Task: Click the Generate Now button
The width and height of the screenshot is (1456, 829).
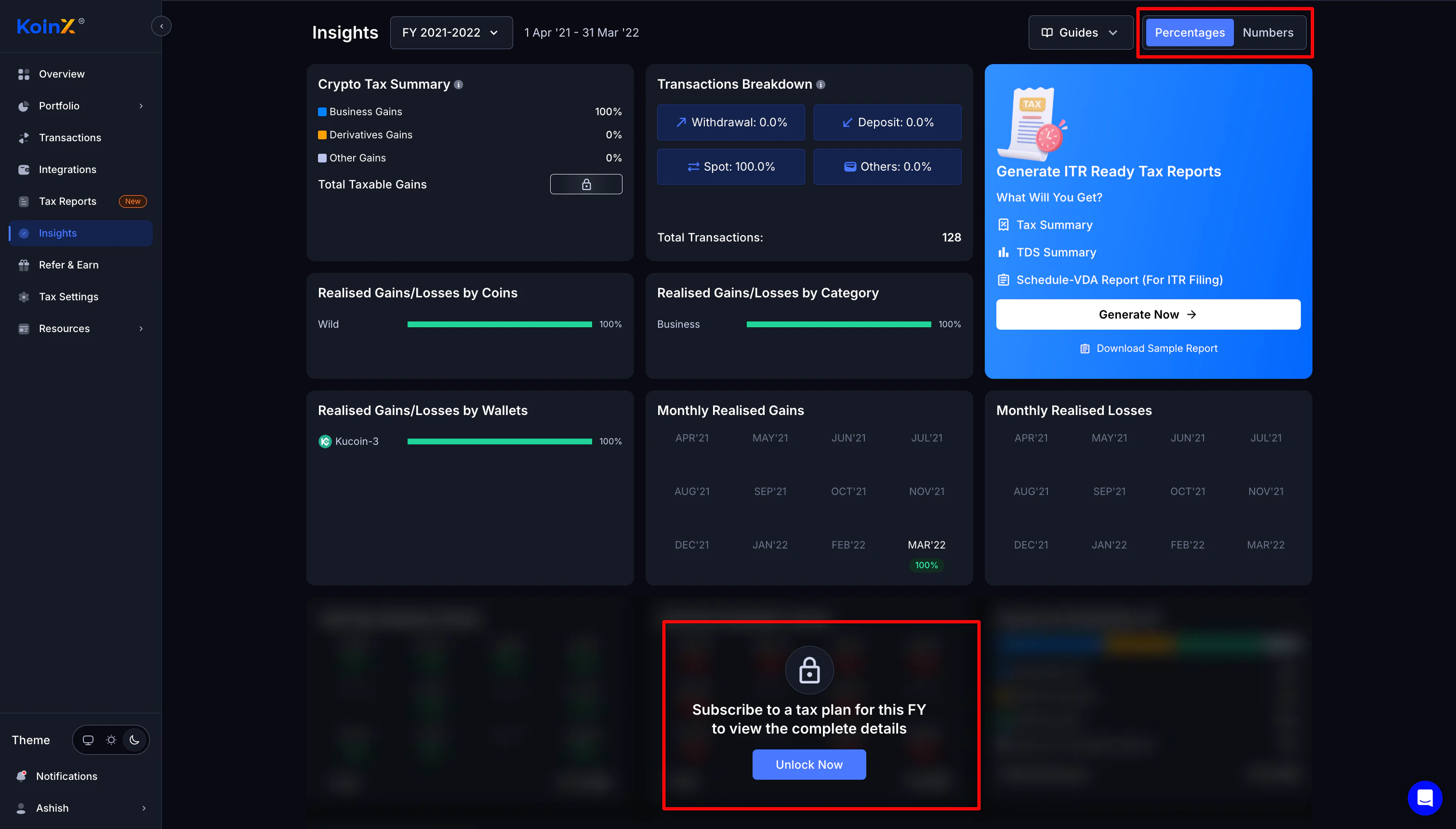Action: (x=1148, y=315)
